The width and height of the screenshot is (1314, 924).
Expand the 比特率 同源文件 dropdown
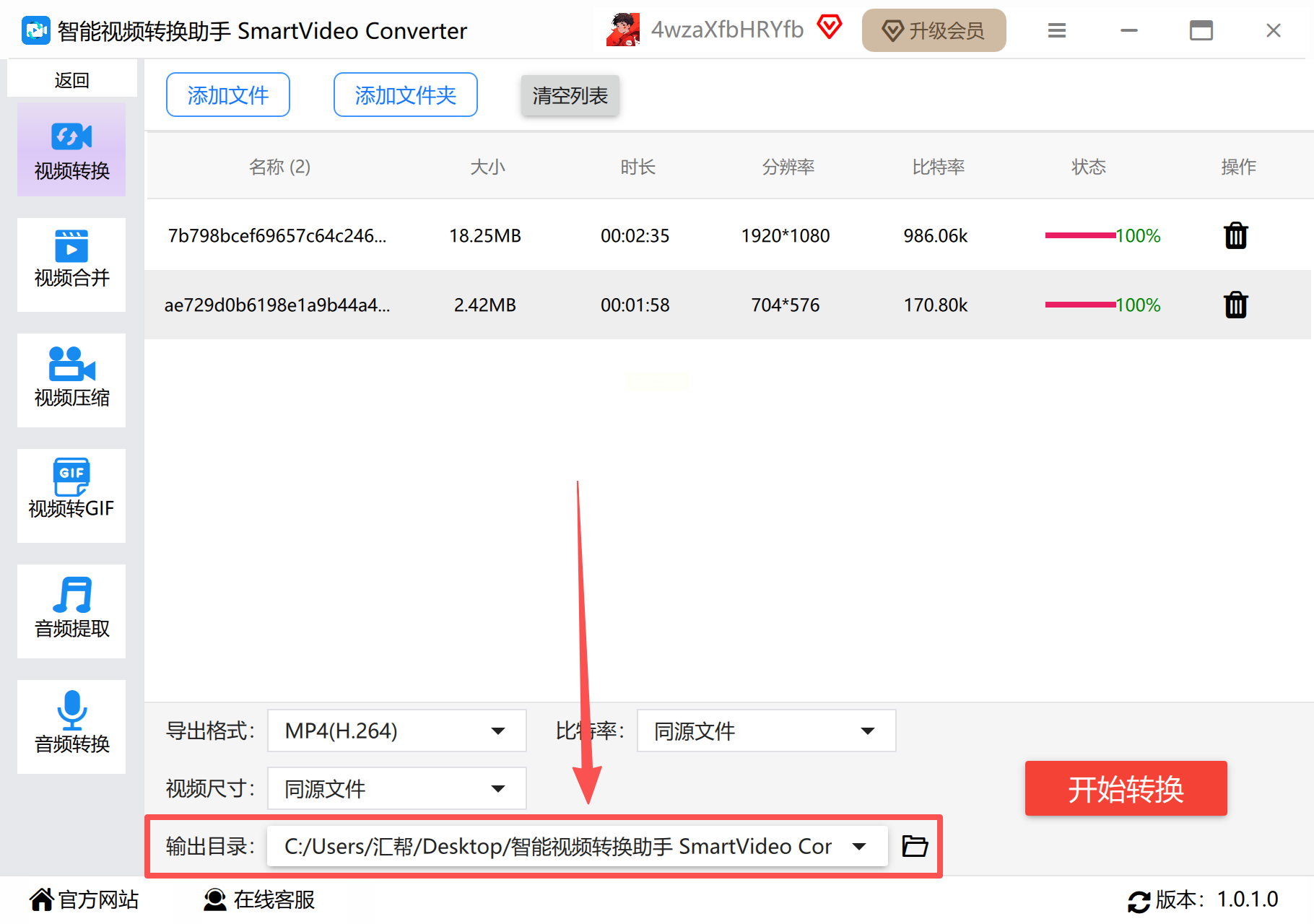(x=767, y=731)
